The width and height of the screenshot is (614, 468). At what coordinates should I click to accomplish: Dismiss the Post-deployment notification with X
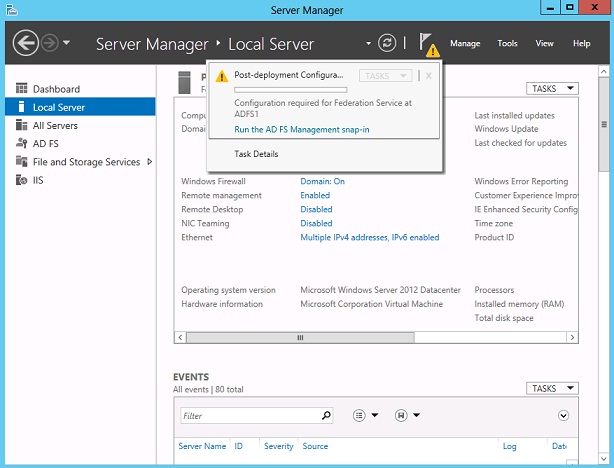pos(429,76)
